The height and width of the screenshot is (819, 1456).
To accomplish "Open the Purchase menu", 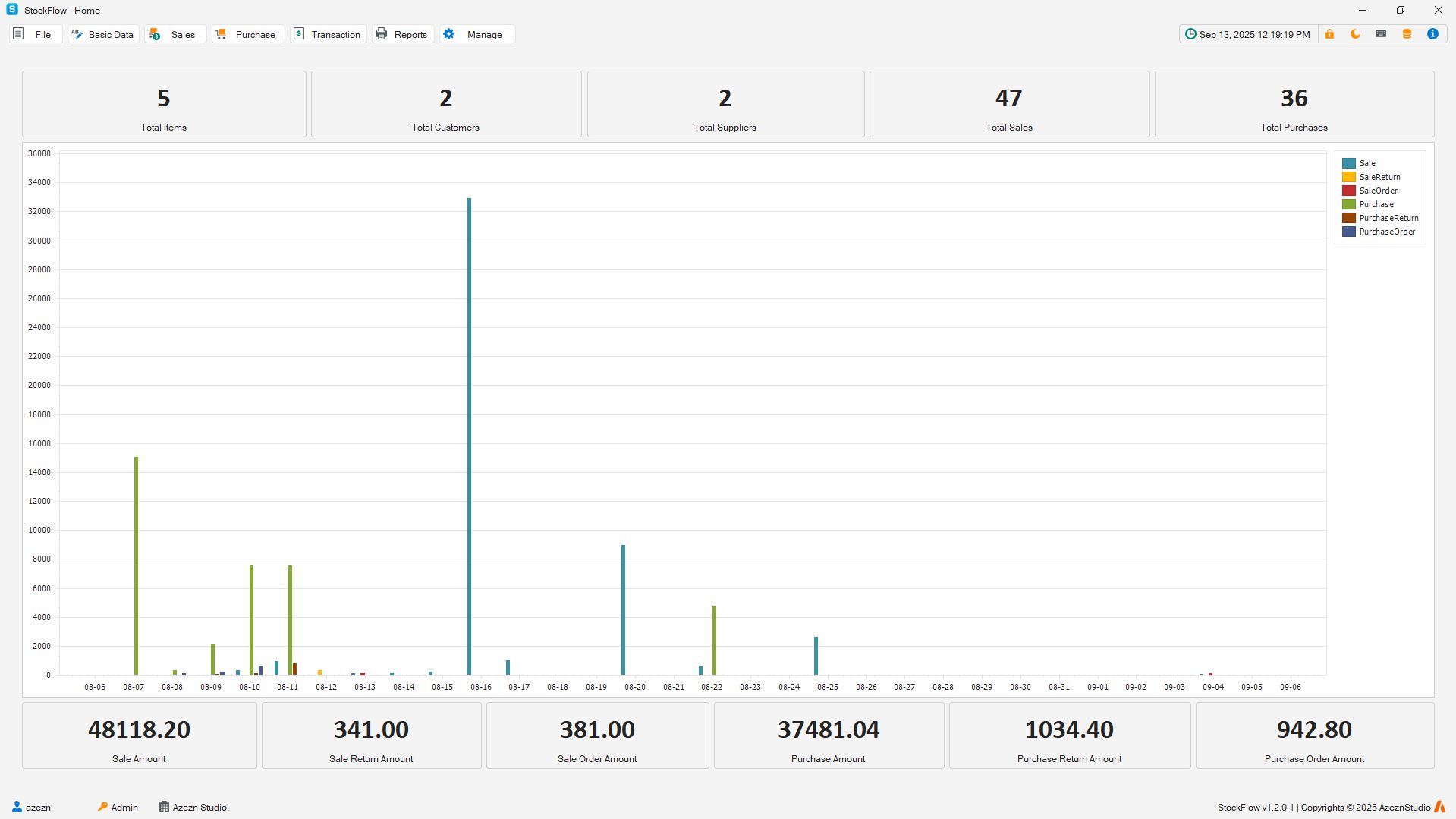I will 247,34.
